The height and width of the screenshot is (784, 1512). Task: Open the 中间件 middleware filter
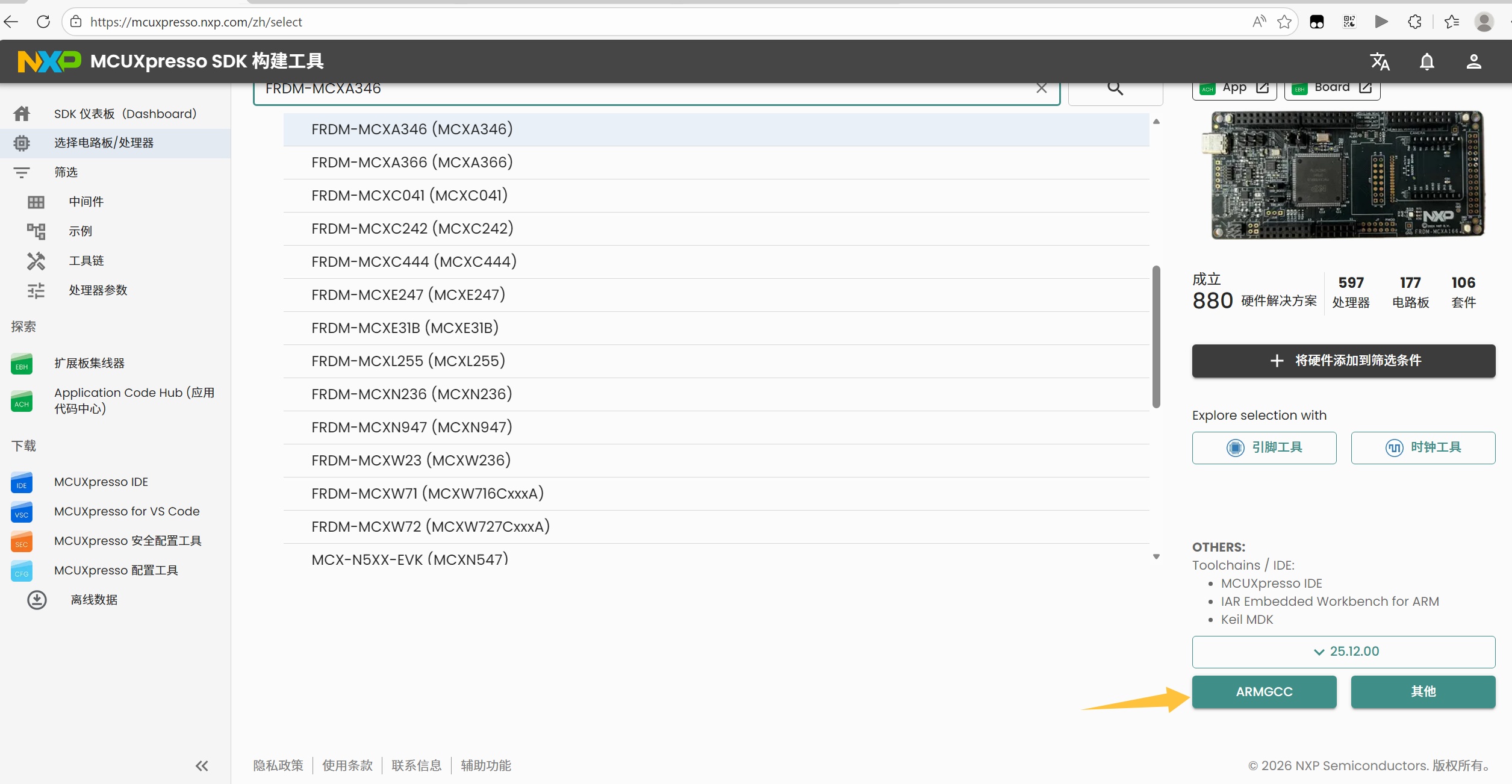point(116,202)
